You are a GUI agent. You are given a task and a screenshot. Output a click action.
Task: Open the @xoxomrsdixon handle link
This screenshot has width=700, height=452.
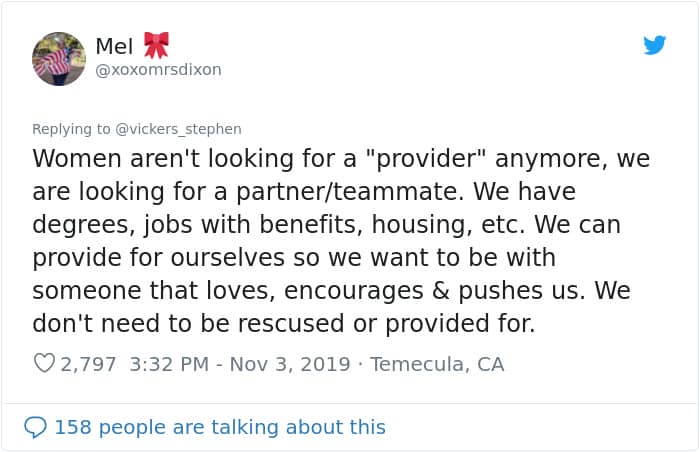tap(158, 70)
